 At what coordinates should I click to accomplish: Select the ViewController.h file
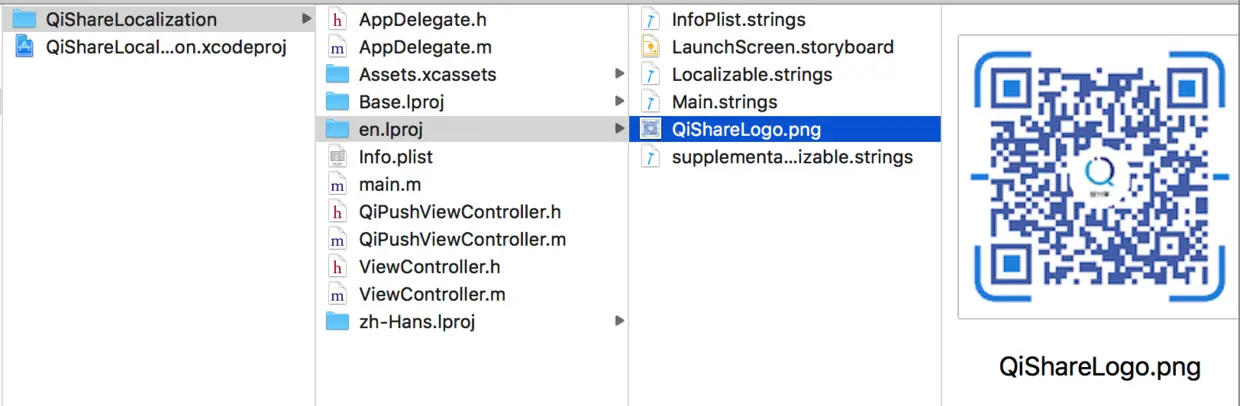pos(429,267)
